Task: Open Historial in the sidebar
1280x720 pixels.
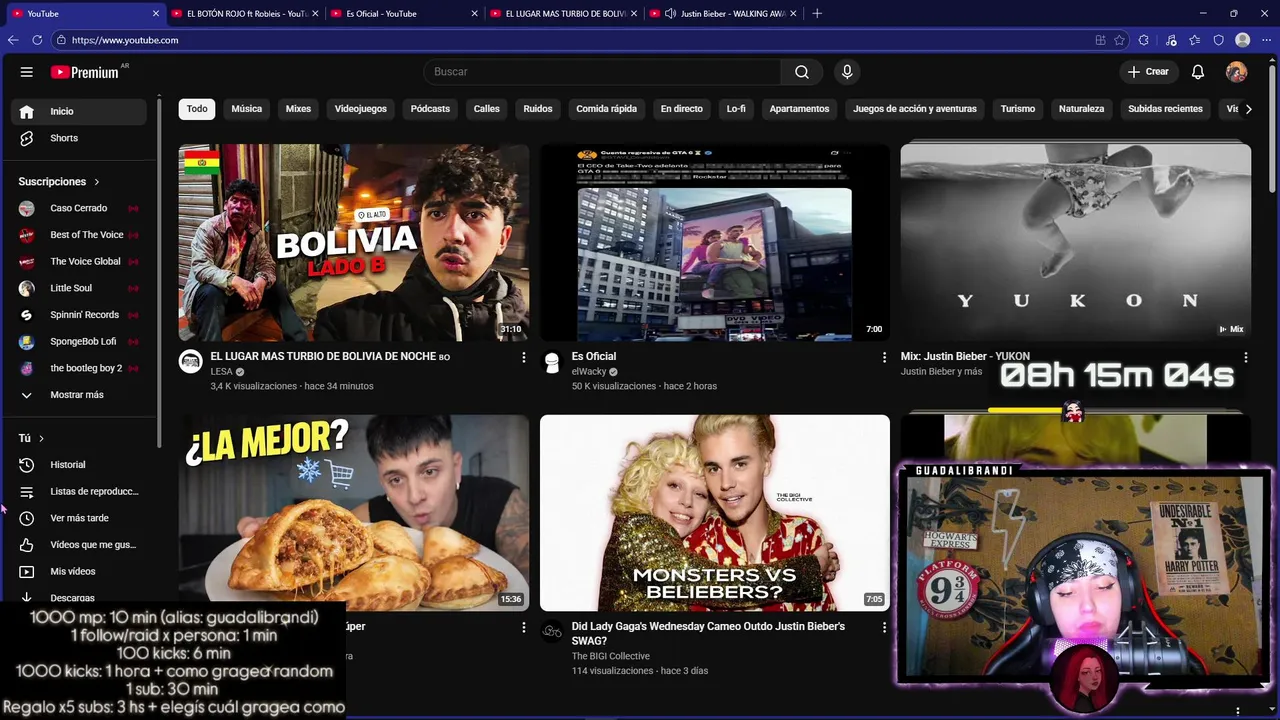Action: (80, 465)
